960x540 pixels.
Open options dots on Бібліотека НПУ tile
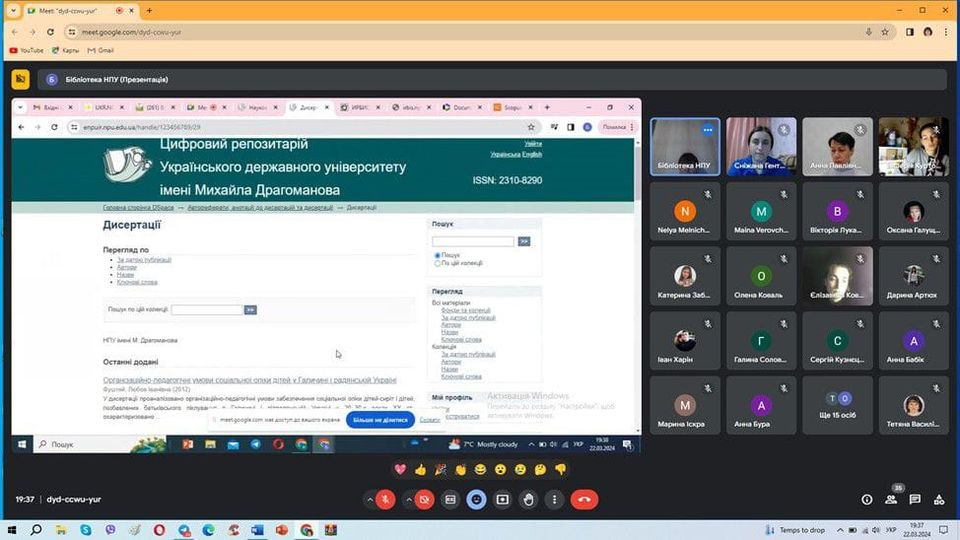point(708,129)
